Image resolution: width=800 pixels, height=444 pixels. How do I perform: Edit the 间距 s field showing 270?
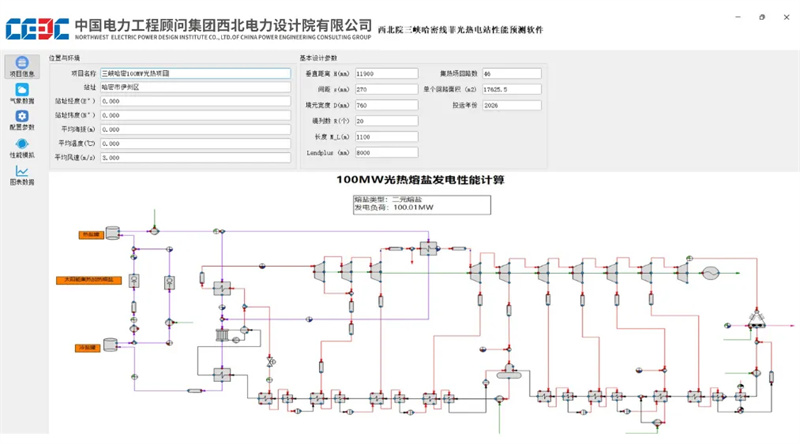(387, 89)
